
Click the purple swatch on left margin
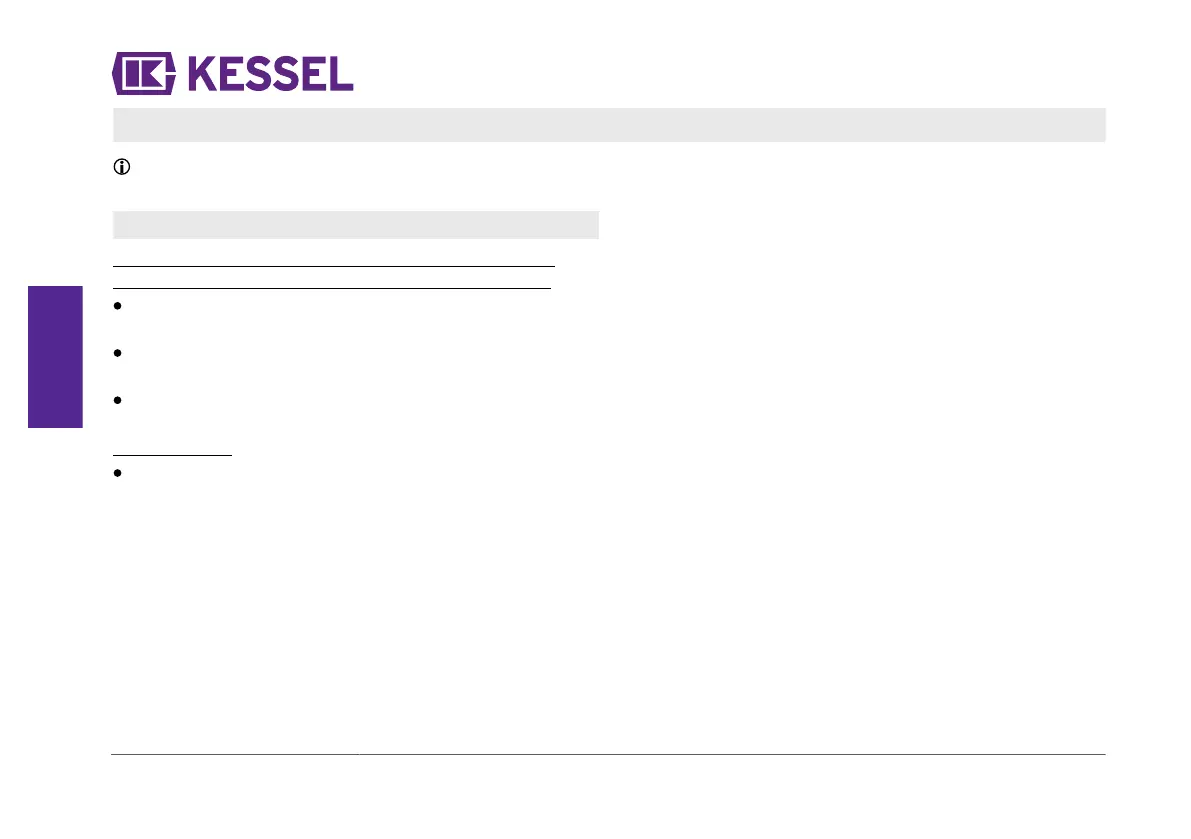click(x=55, y=357)
